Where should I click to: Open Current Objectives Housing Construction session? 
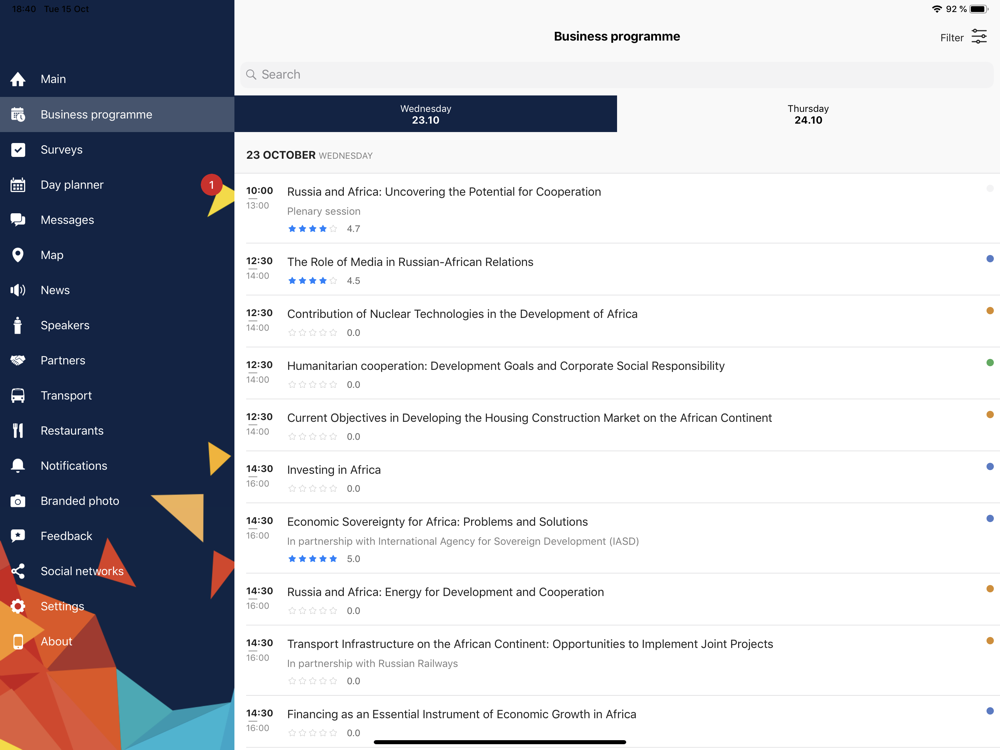click(x=617, y=425)
